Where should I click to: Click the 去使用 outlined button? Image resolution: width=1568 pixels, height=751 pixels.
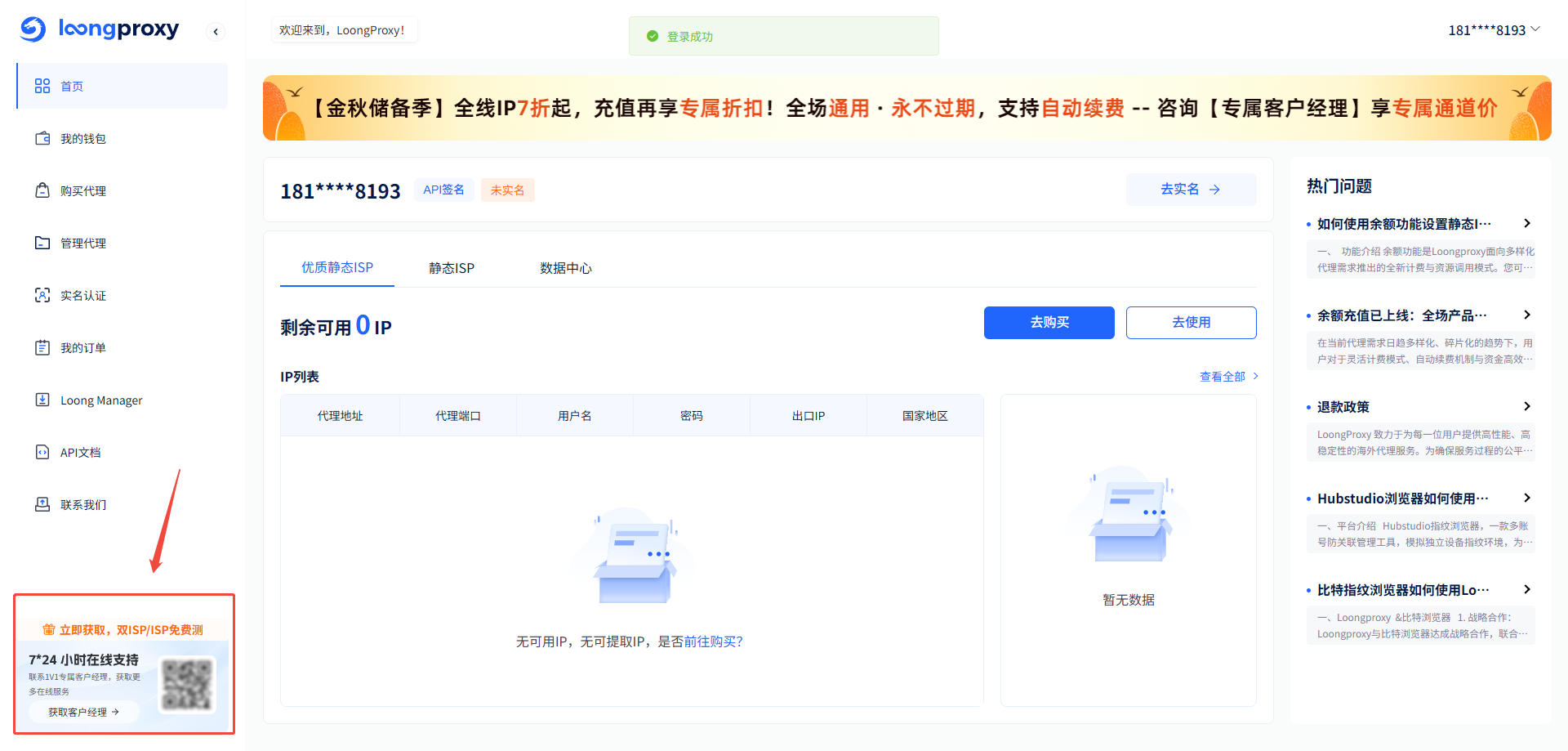pyautogui.click(x=1191, y=322)
